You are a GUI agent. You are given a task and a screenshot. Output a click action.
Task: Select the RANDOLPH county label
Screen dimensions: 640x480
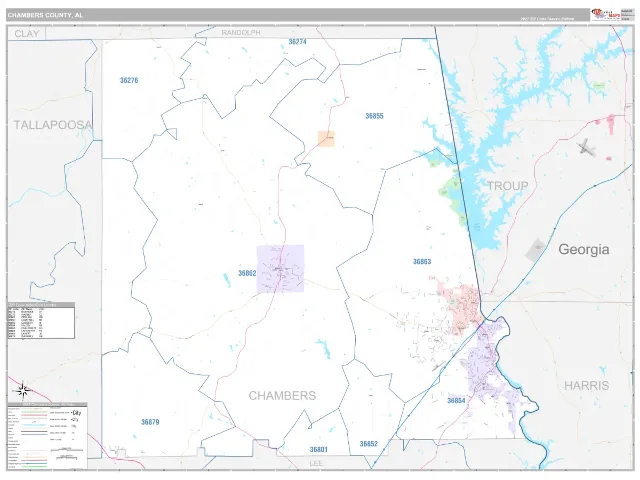[x=241, y=32]
